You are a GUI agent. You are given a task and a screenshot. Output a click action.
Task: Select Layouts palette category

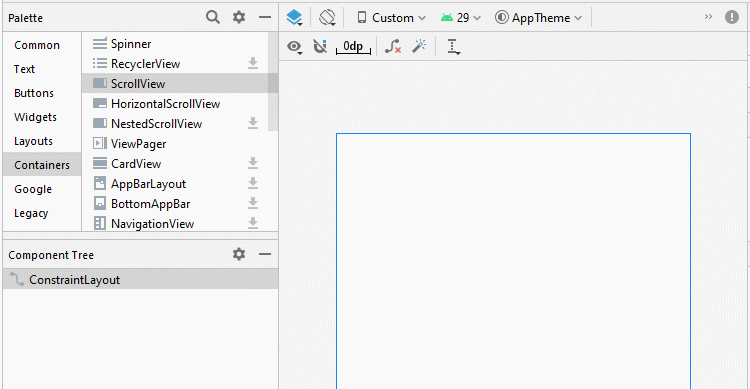(33, 141)
